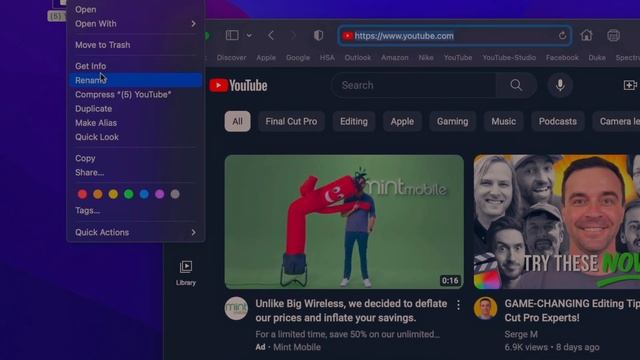This screenshot has width=640, height=360.
Task: Select the All filter chip
Action: [237, 121]
